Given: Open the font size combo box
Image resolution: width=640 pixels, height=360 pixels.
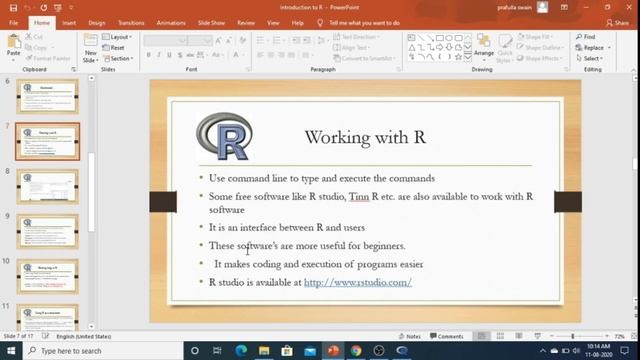Looking at the screenshot, I should point(200,40).
